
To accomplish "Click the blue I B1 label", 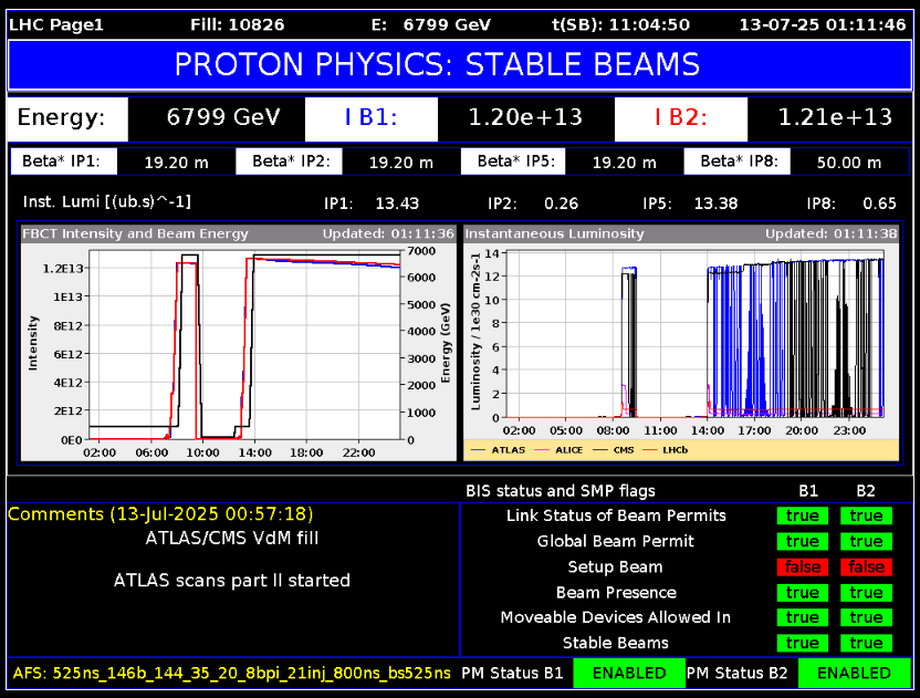I will coord(371,118).
